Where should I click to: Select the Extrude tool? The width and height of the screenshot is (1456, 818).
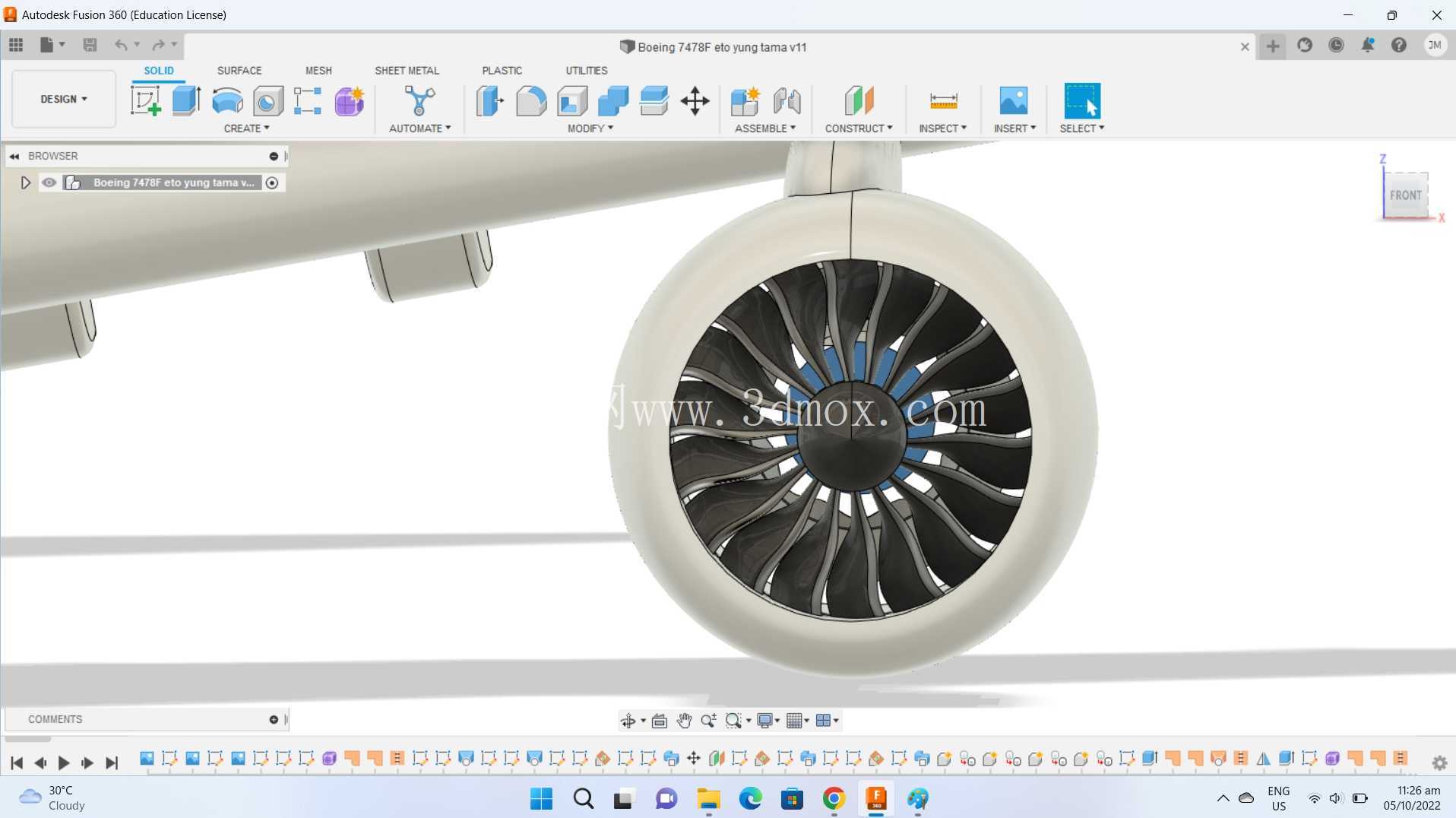[186, 100]
